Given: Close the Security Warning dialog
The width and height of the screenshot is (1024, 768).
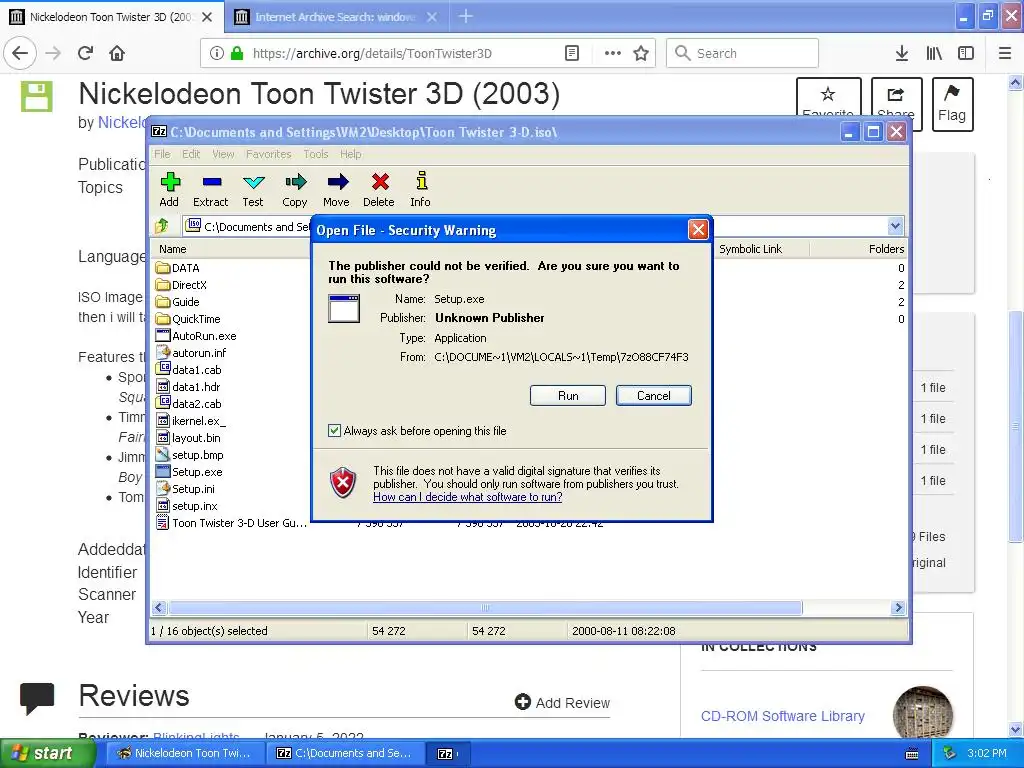Looking at the screenshot, I should click(698, 229).
